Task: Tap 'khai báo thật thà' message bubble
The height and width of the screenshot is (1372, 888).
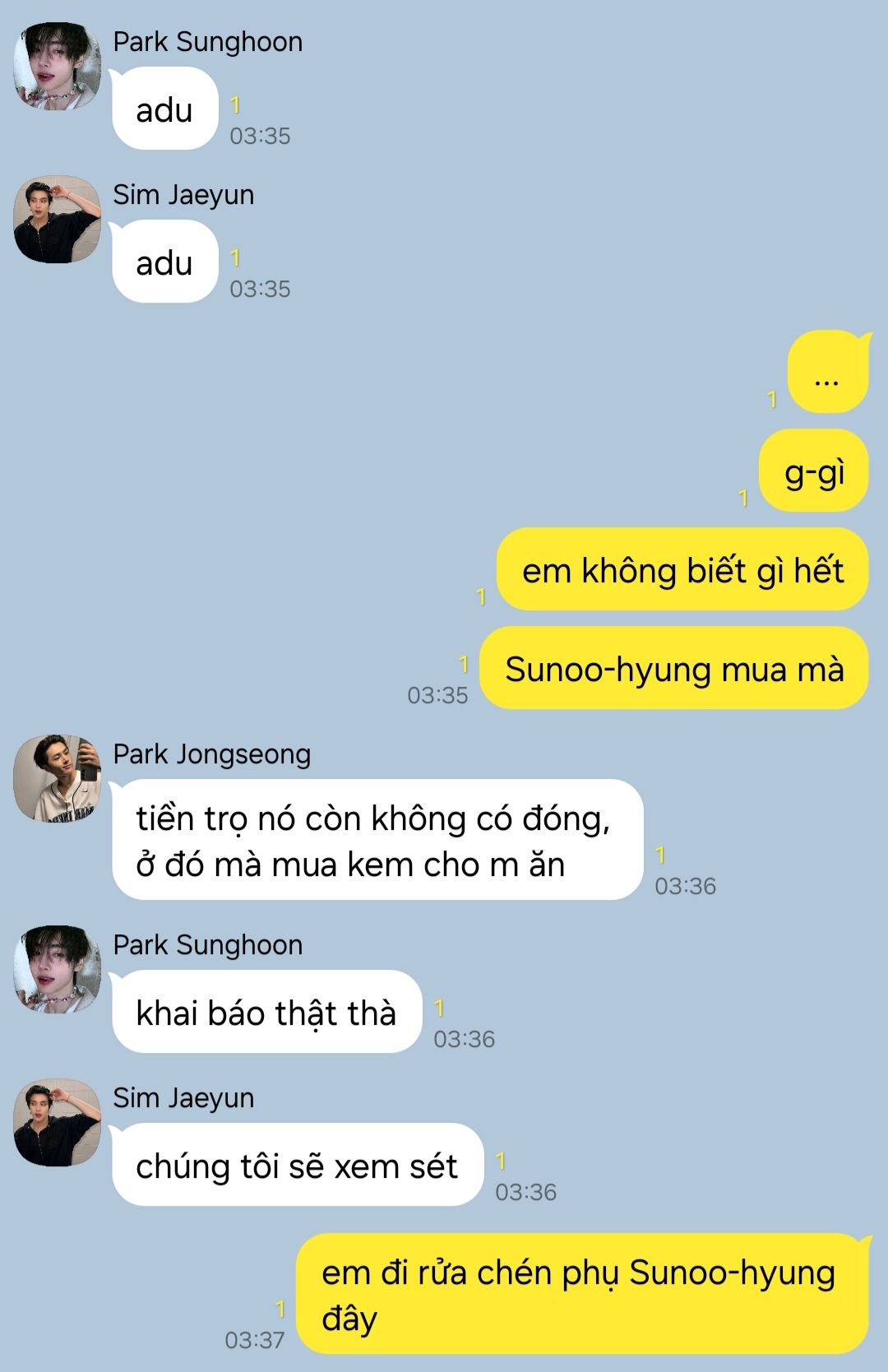Action: point(266,1012)
